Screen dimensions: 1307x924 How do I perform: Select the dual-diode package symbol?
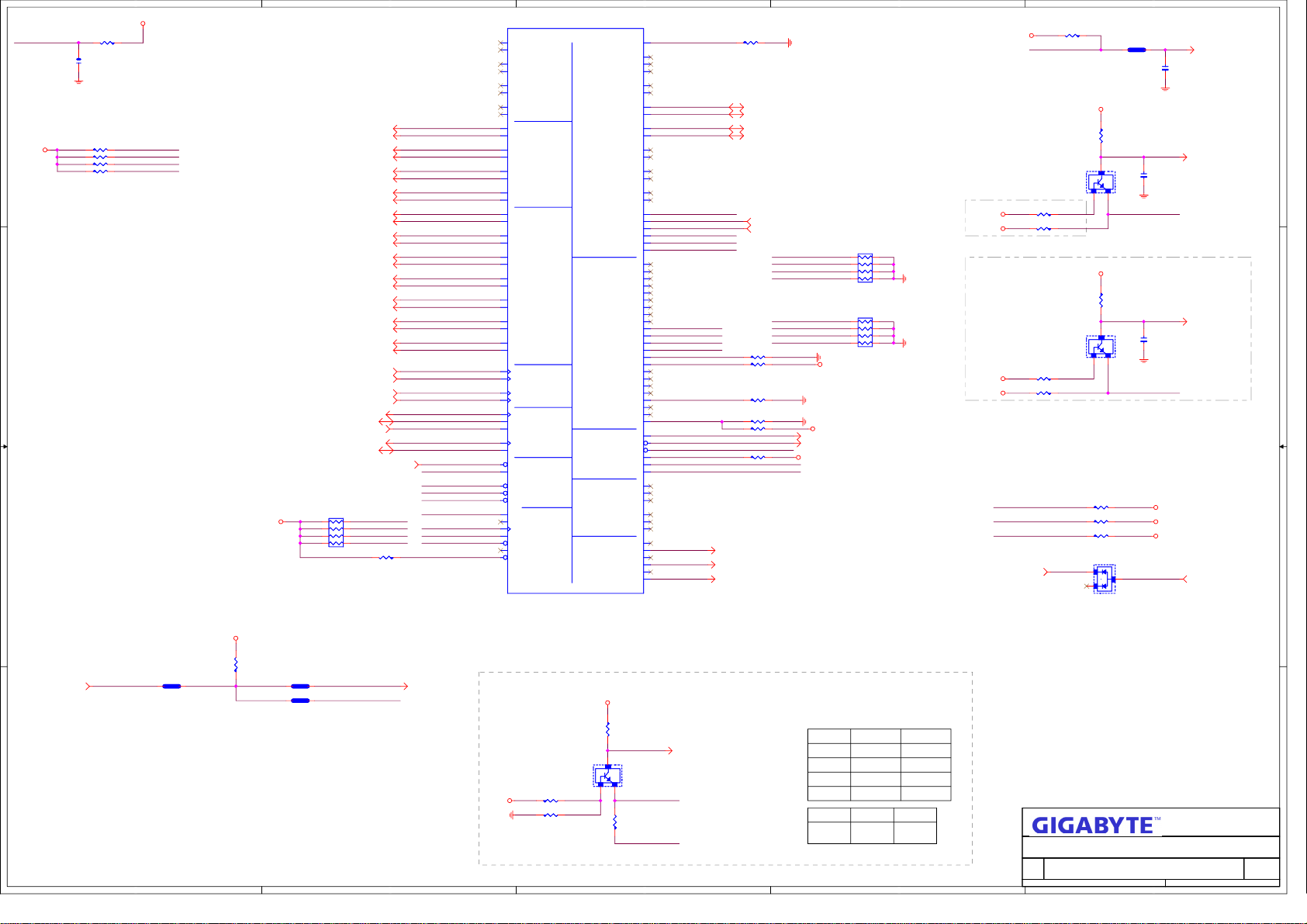[x=1104, y=579]
